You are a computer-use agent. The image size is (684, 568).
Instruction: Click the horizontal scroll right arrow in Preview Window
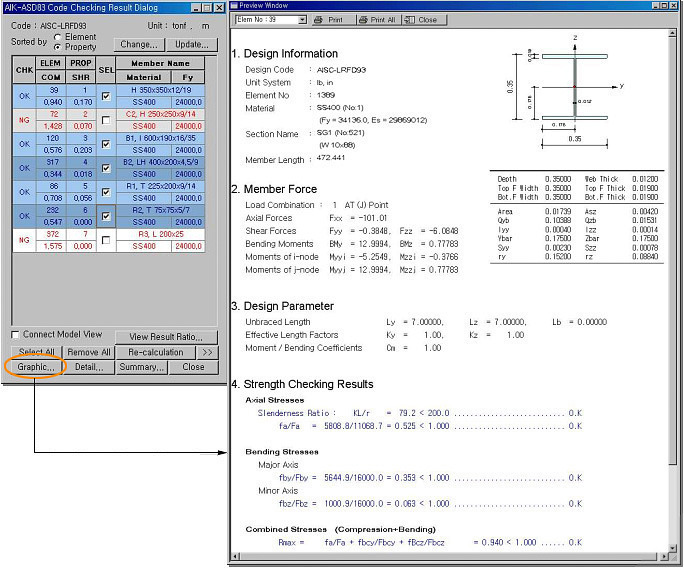[x=664, y=557]
